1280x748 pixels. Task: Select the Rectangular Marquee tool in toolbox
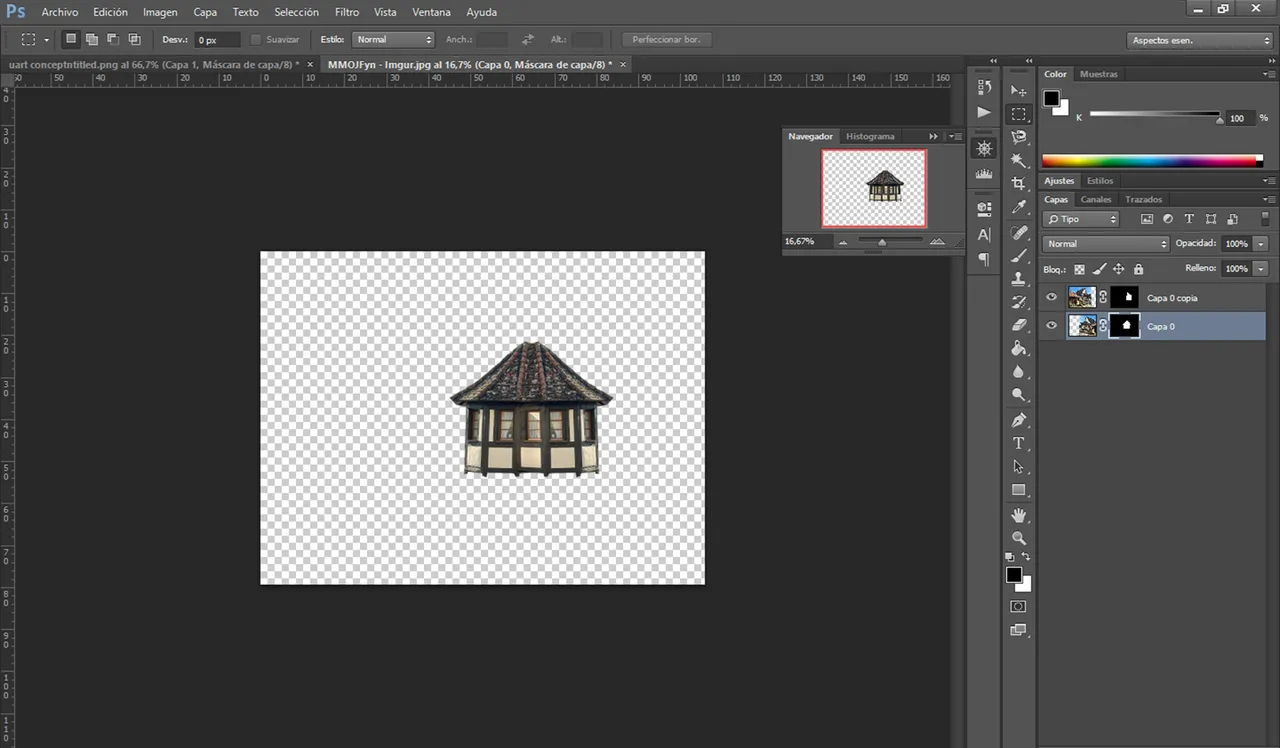[x=1018, y=114]
